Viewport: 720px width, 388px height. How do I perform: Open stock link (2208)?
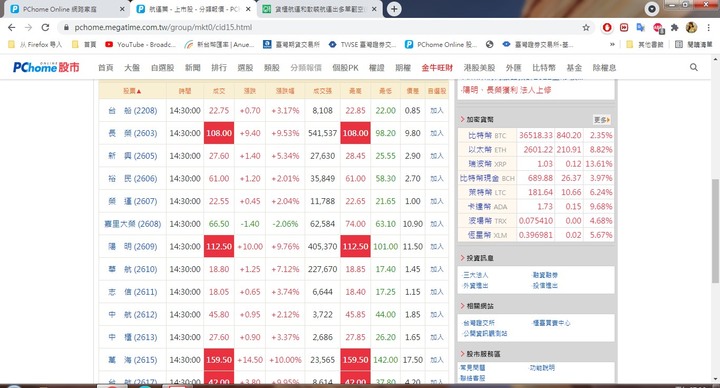133,111
